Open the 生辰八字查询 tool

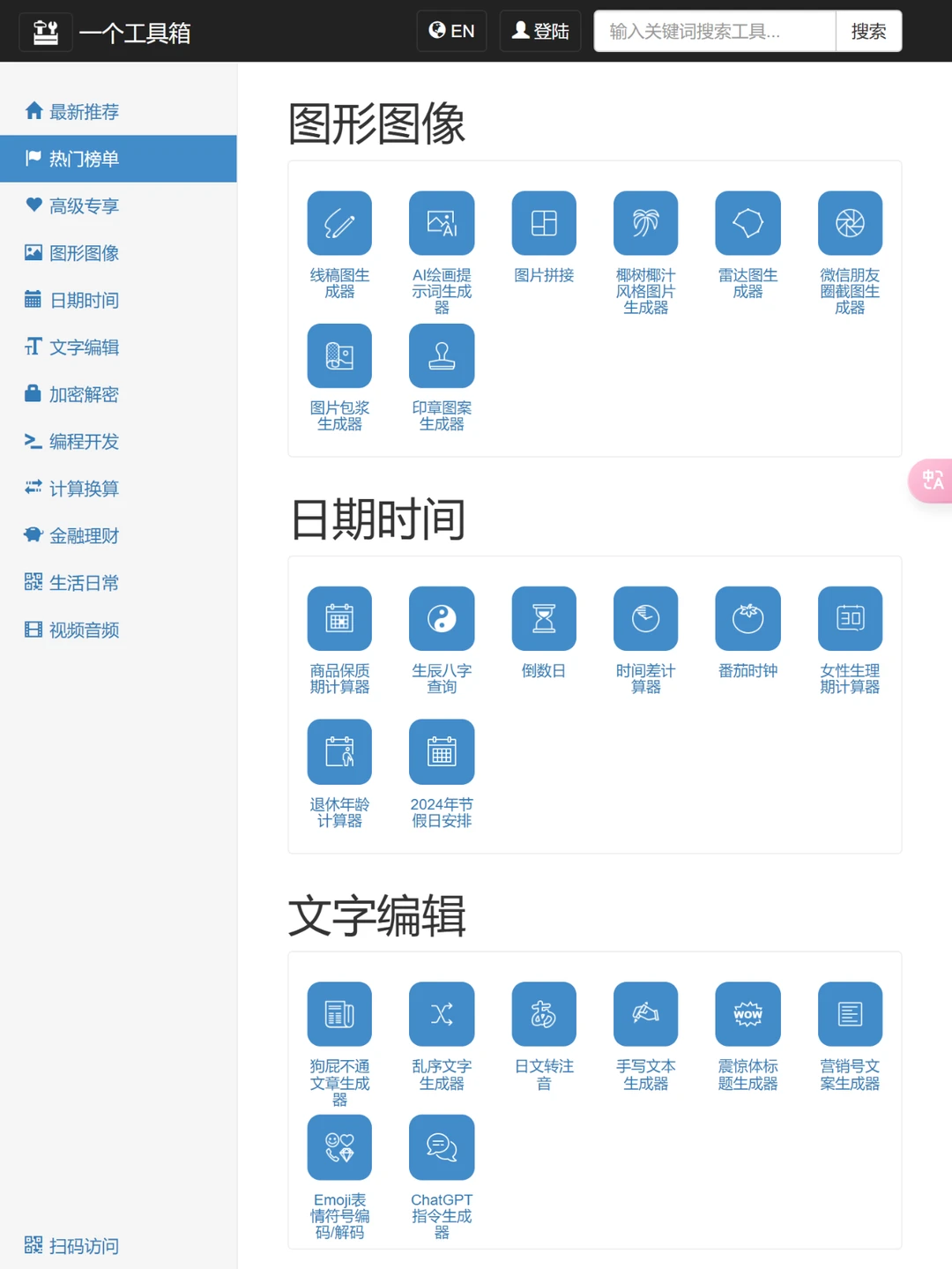point(442,618)
